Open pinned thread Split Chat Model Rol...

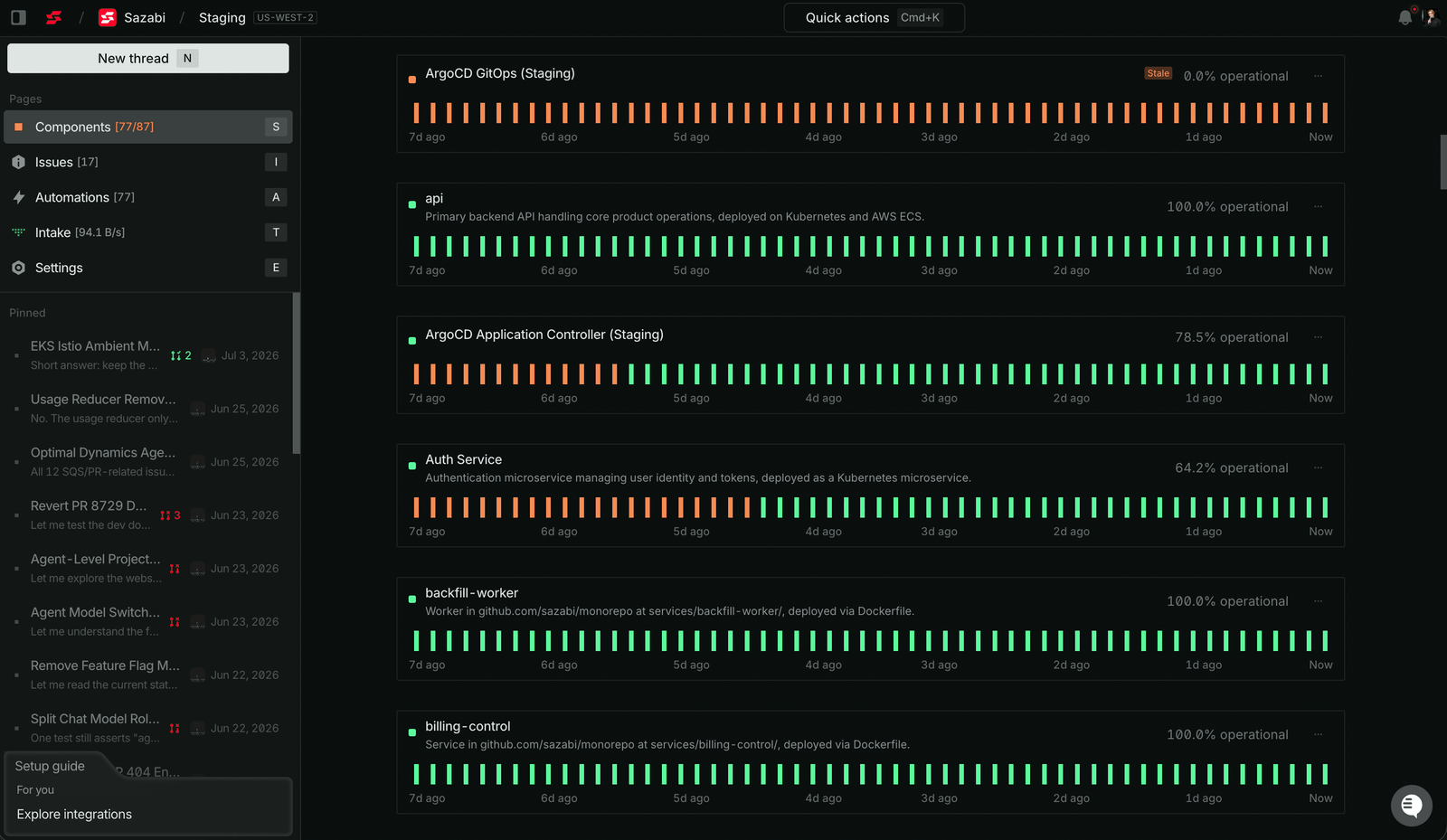tap(147, 729)
